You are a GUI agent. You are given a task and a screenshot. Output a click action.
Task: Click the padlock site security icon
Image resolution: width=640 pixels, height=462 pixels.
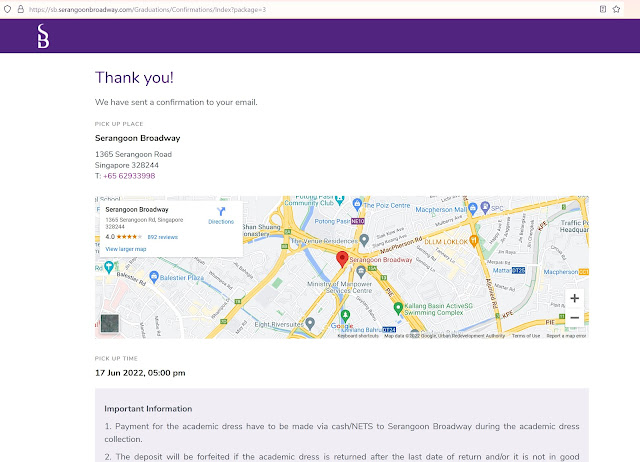click(20, 9)
